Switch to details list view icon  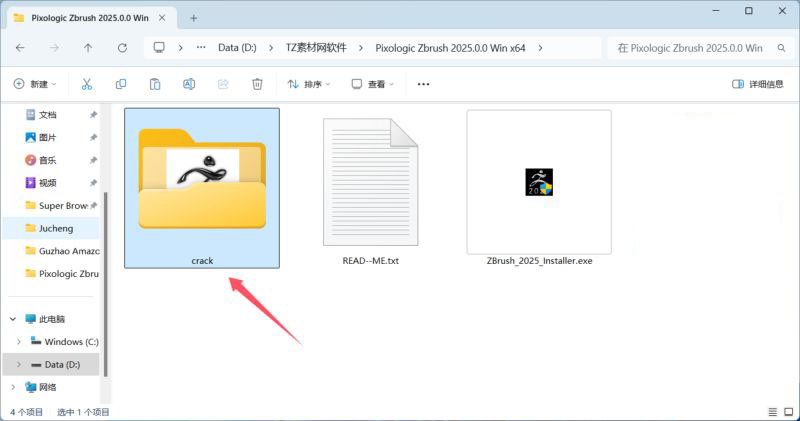click(x=773, y=412)
